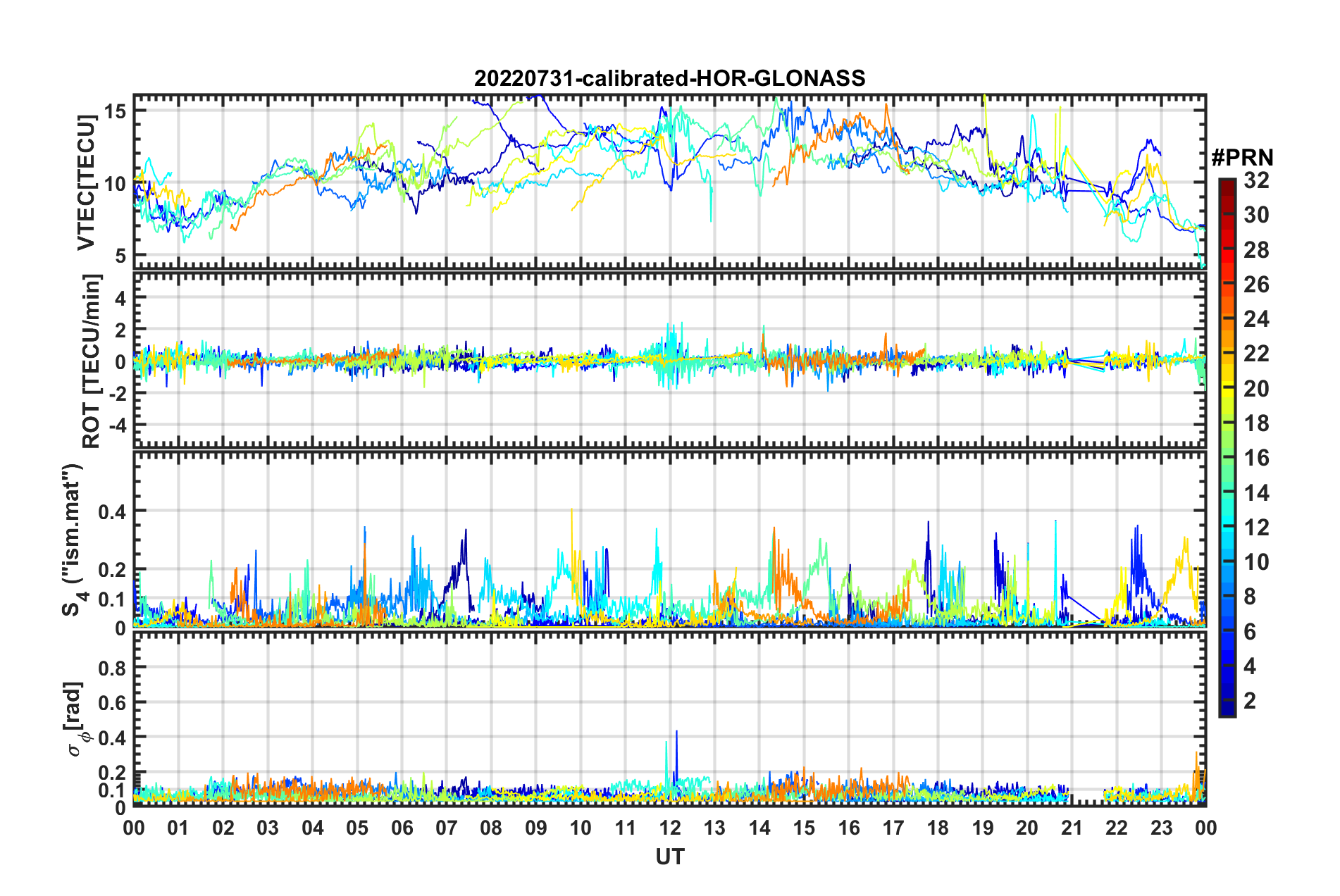Click colorbar tick label "12"

1256,528
